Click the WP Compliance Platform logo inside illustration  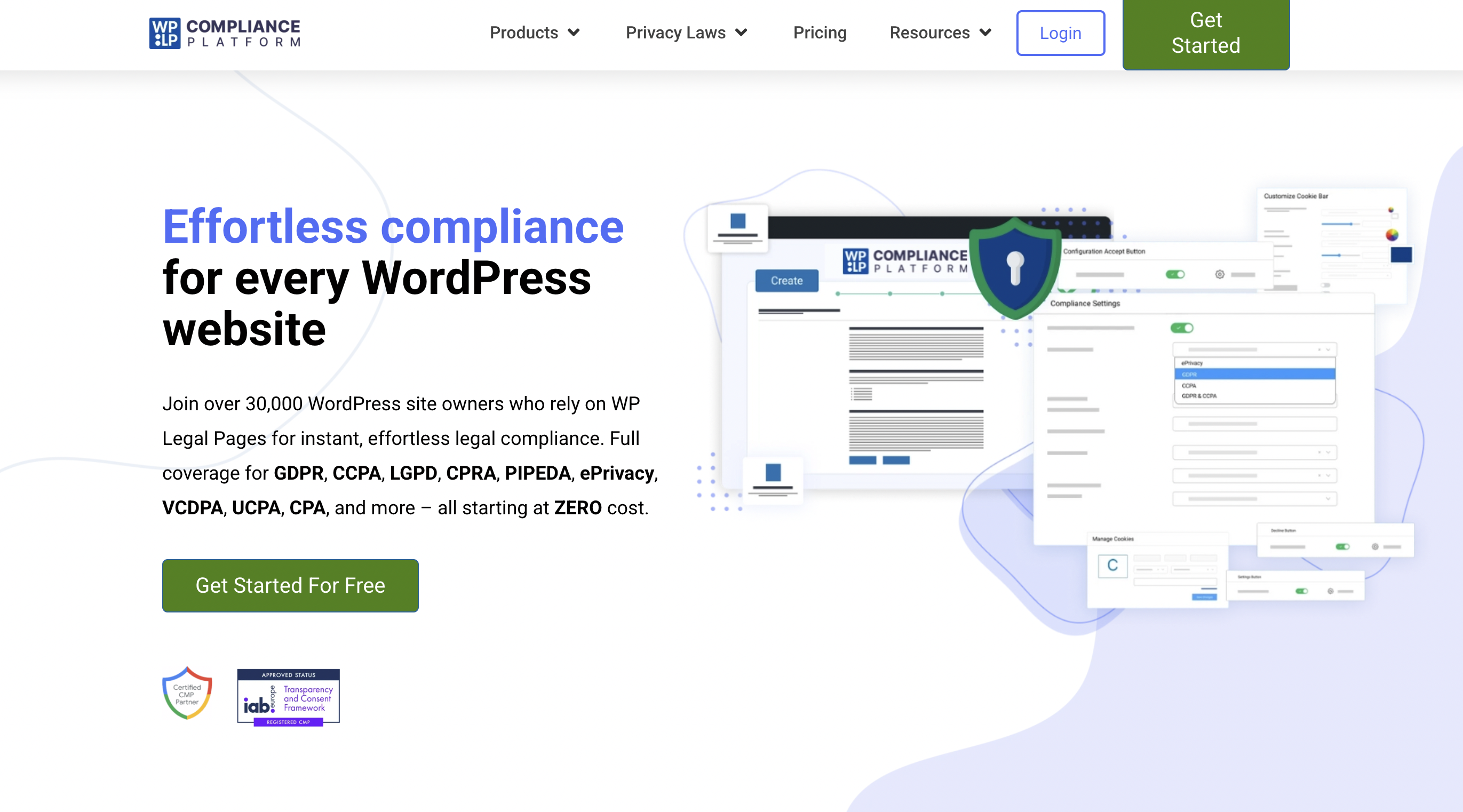(x=905, y=261)
